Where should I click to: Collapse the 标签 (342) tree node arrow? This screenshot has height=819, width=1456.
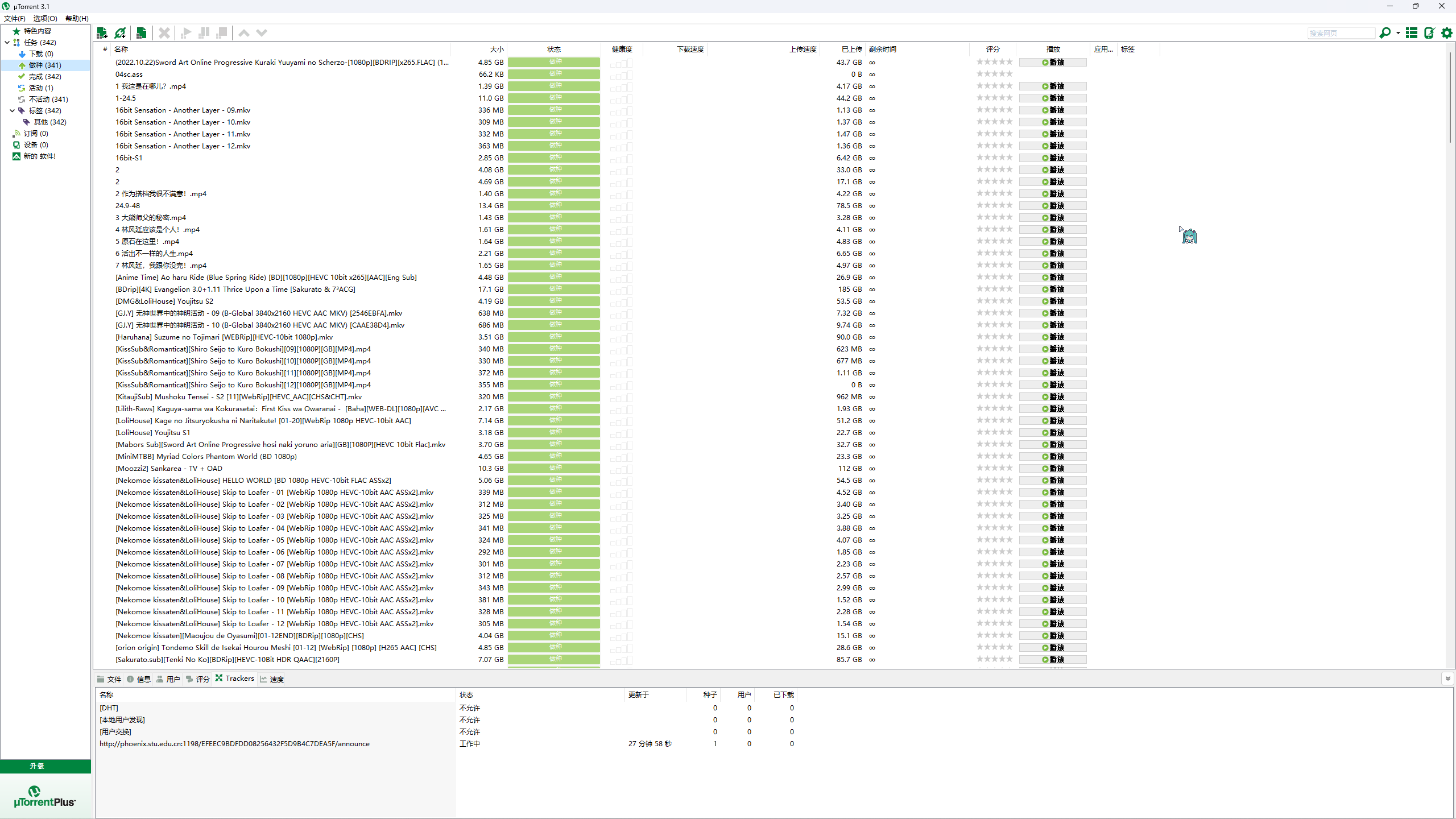pyautogui.click(x=12, y=111)
